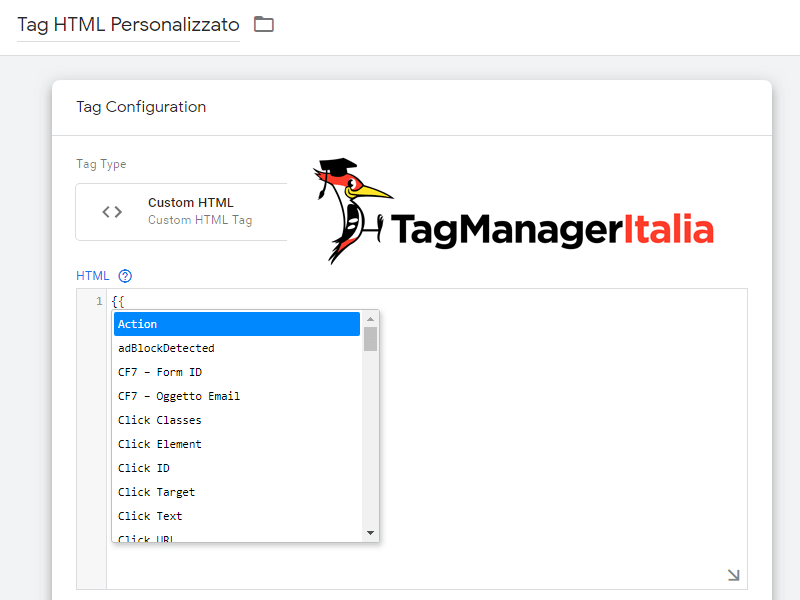The height and width of the screenshot is (600, 800).
Task: Click the variable list scrollbar thumb
Action: tap(370, 339)
